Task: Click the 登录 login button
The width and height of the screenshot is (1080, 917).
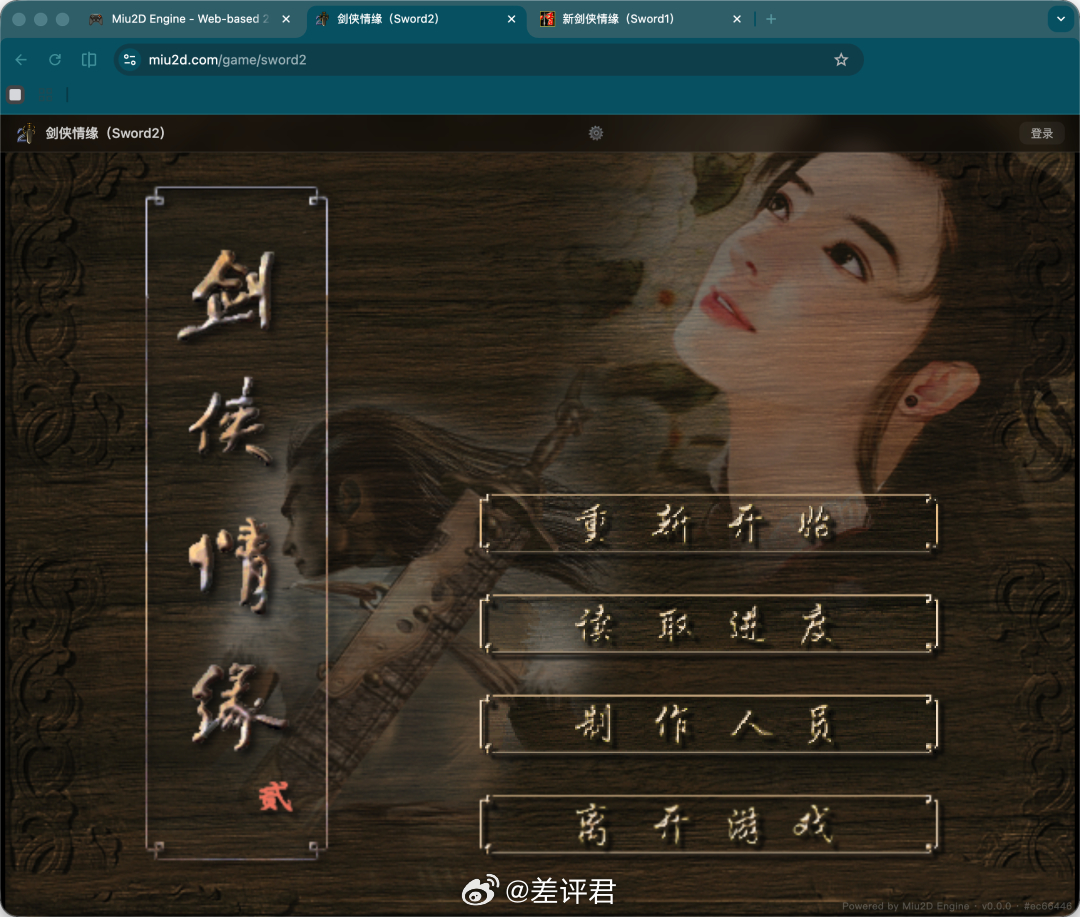Action: pos(1042,133)
